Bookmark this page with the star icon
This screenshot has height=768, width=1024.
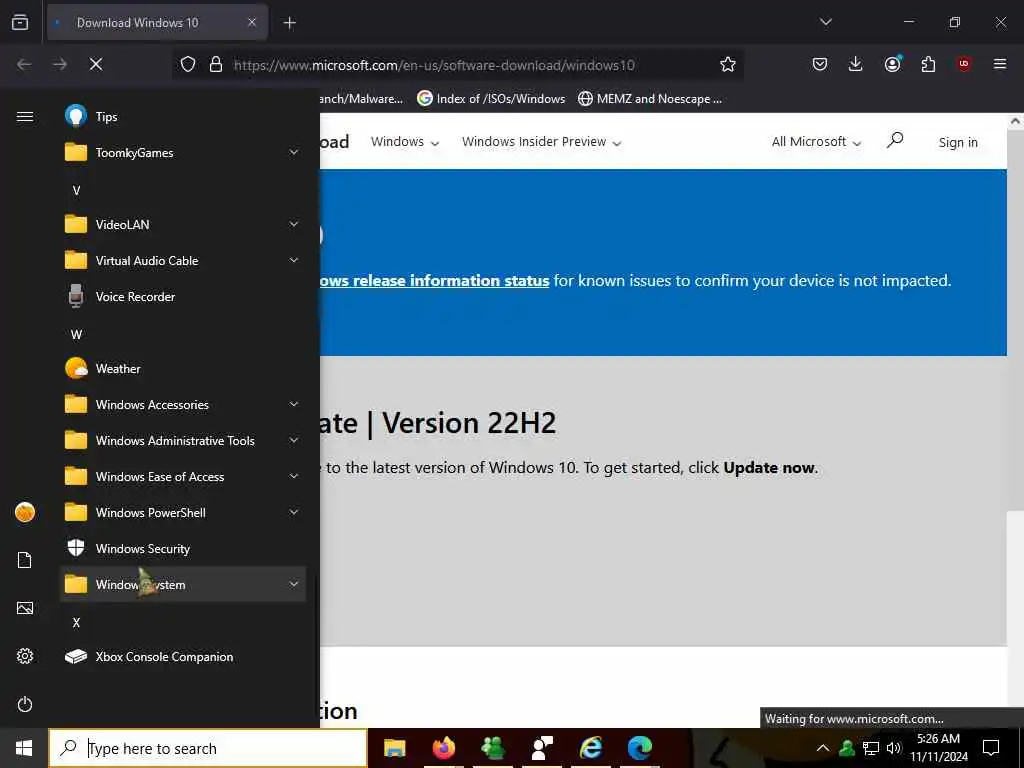point(728,64)
